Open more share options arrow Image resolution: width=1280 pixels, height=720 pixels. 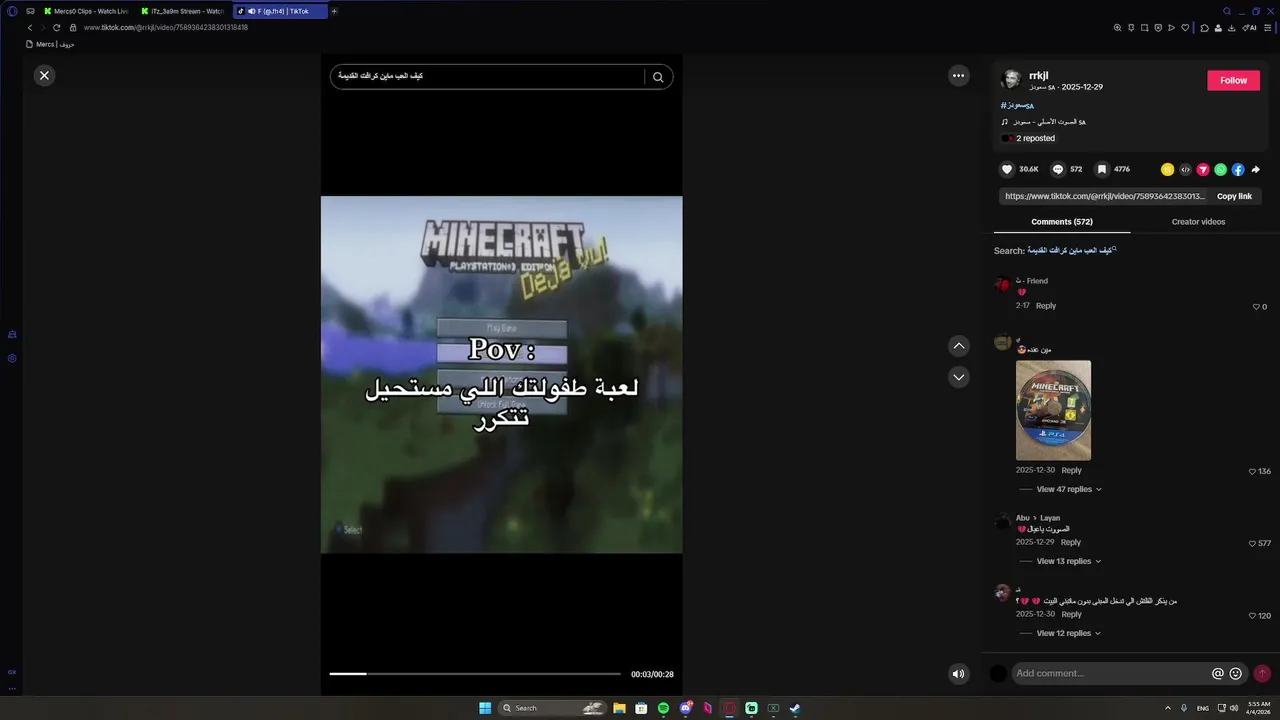[x=1256, y=170]
